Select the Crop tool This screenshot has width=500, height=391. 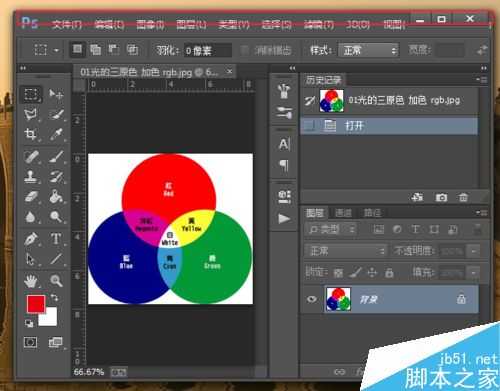pyautogui.click(x=31, y=134)
